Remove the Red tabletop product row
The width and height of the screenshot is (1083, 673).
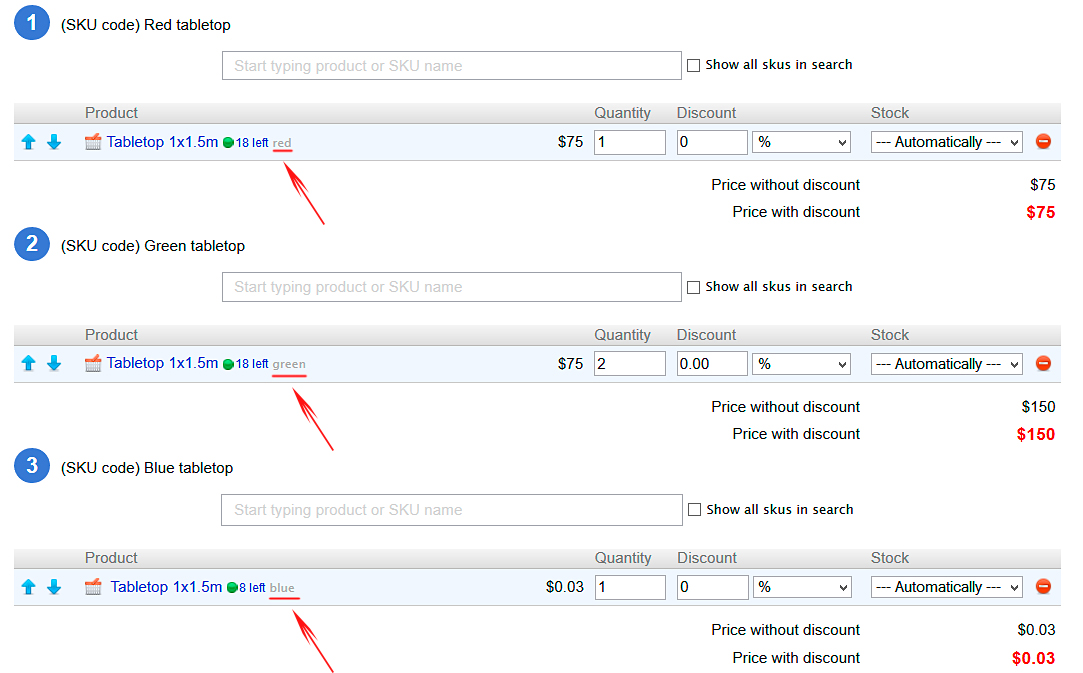click(x=1043, y=142)
